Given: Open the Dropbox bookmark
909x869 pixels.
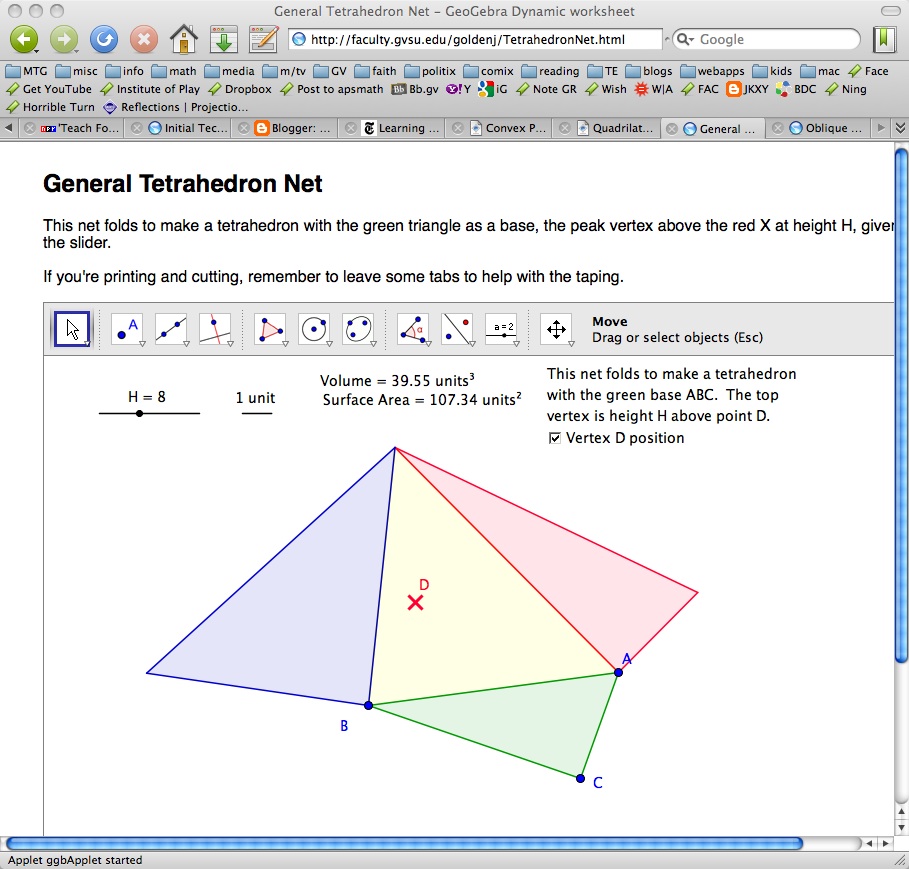Looking at the screenshot, I should point(240,89).
